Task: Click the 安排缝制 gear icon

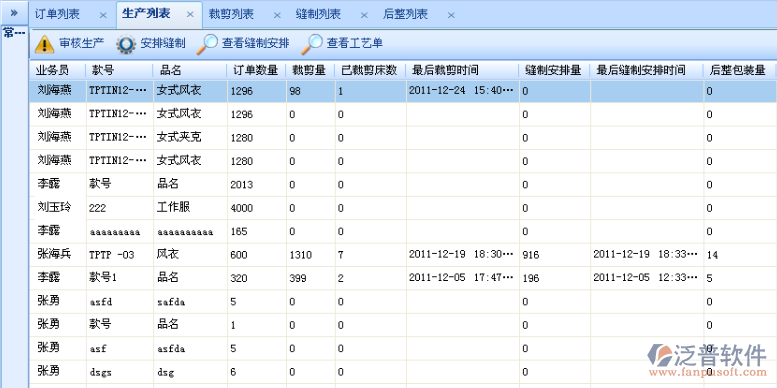Action: pos(126,44)
